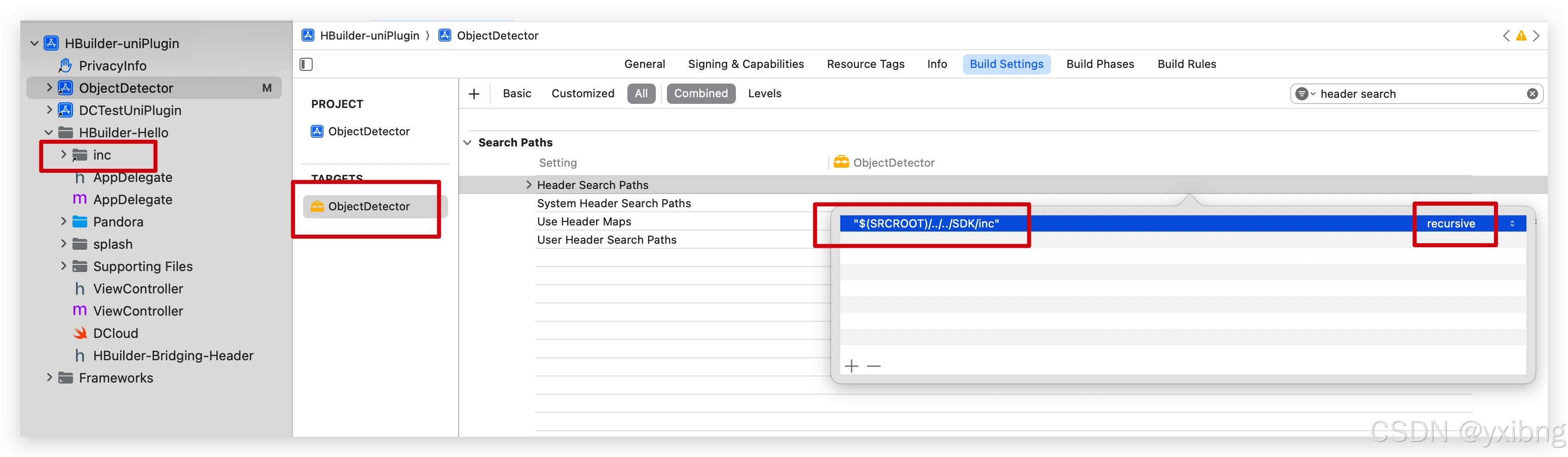Expand the DCTestUniPlugin project
Viewport: 1568px width, 457px height.
click(x=49, y=110)
